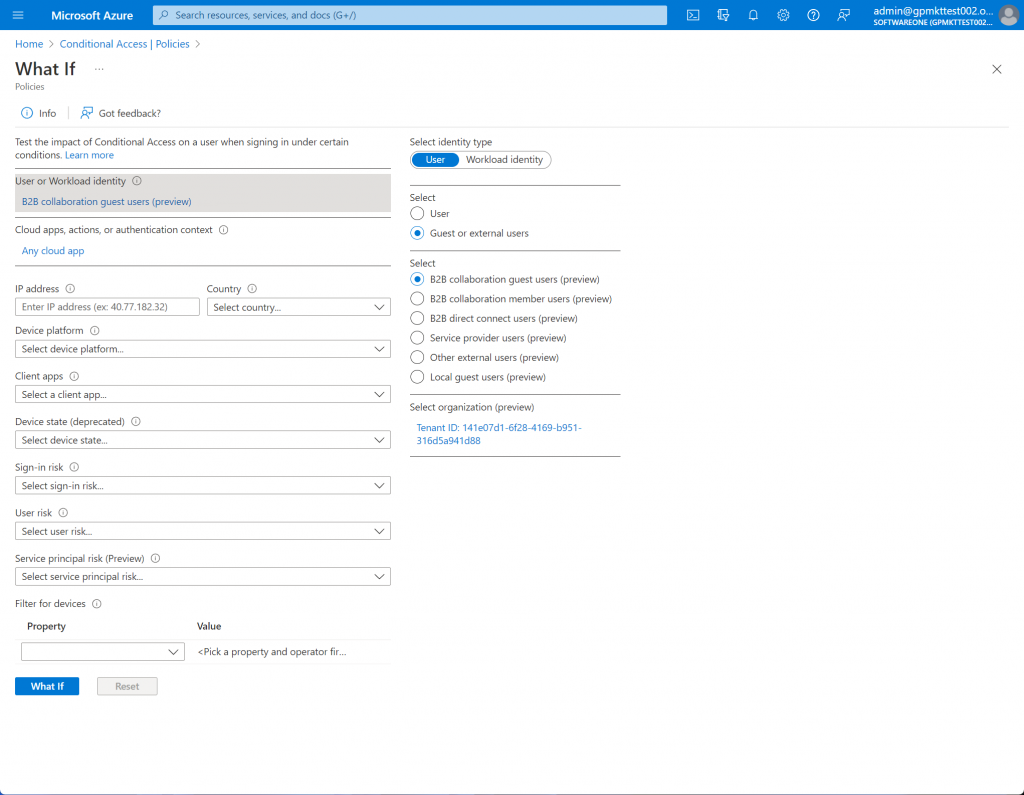Open portal settings gear icon
Viewport: 1024px width, 795px height.
point(783,15)
